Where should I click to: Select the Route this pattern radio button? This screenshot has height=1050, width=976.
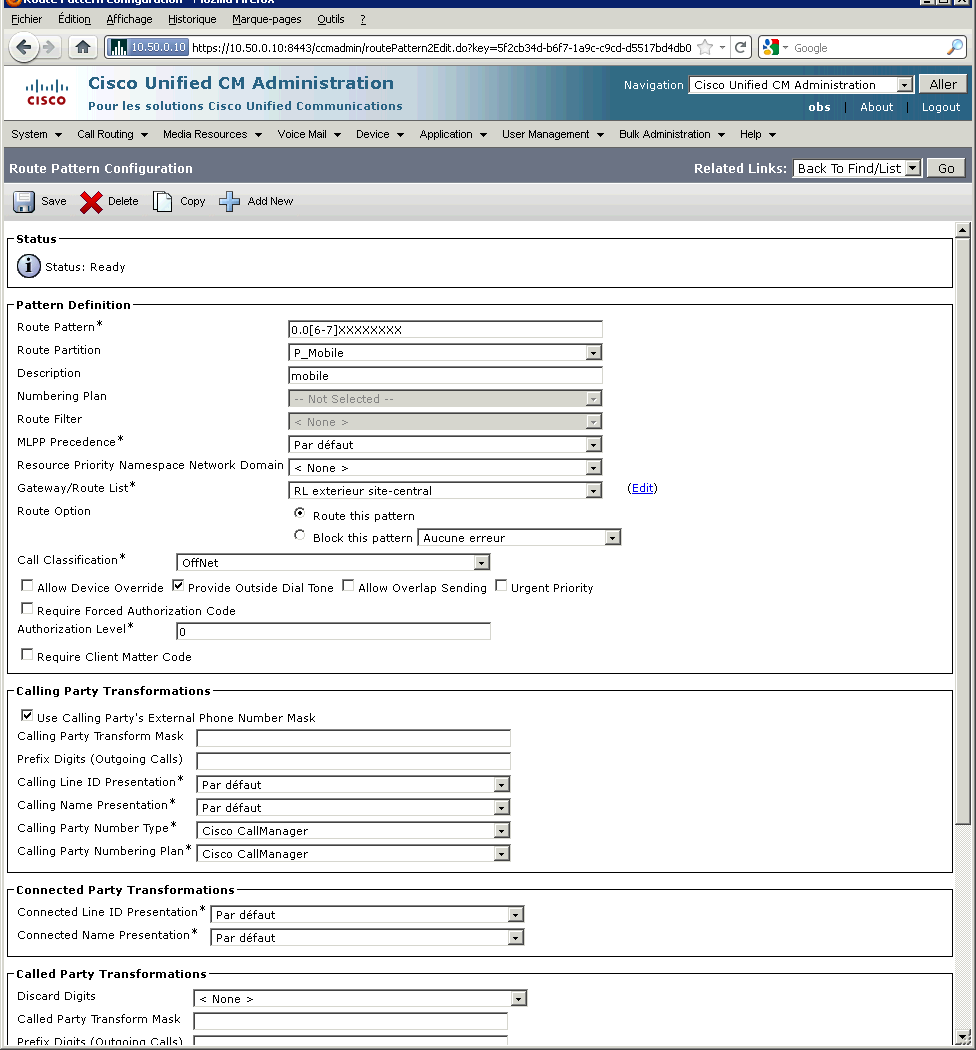pyautogui.click(x=299, y=513)
